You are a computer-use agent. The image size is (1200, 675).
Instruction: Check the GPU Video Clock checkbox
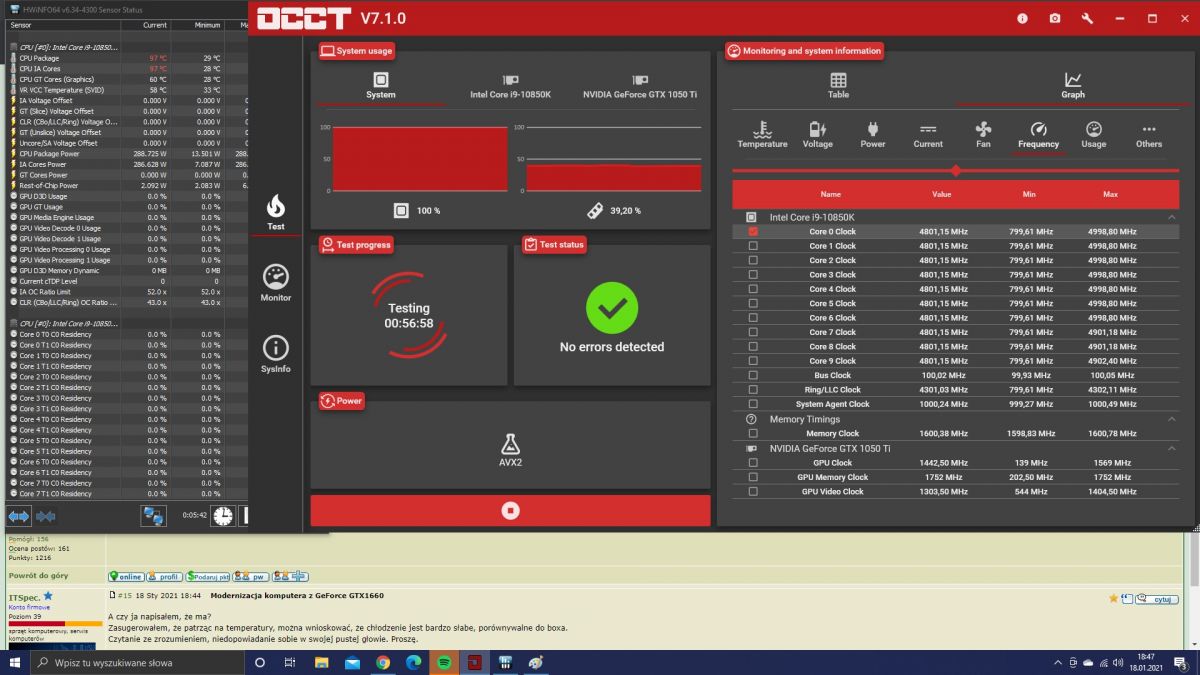(x=753, y=492)
